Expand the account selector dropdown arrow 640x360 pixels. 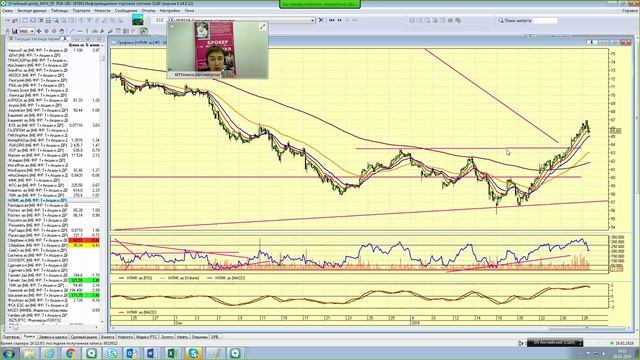[313, 20]
